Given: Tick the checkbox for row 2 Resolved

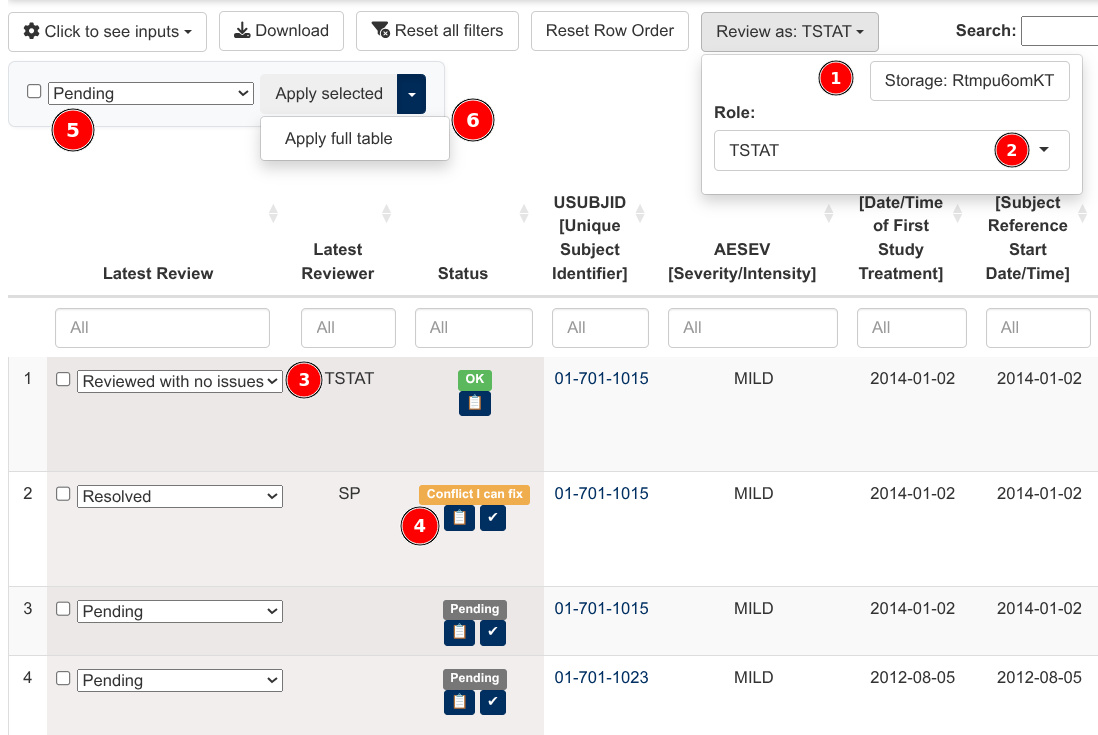Looking at the screenshot, I should 63,494.
